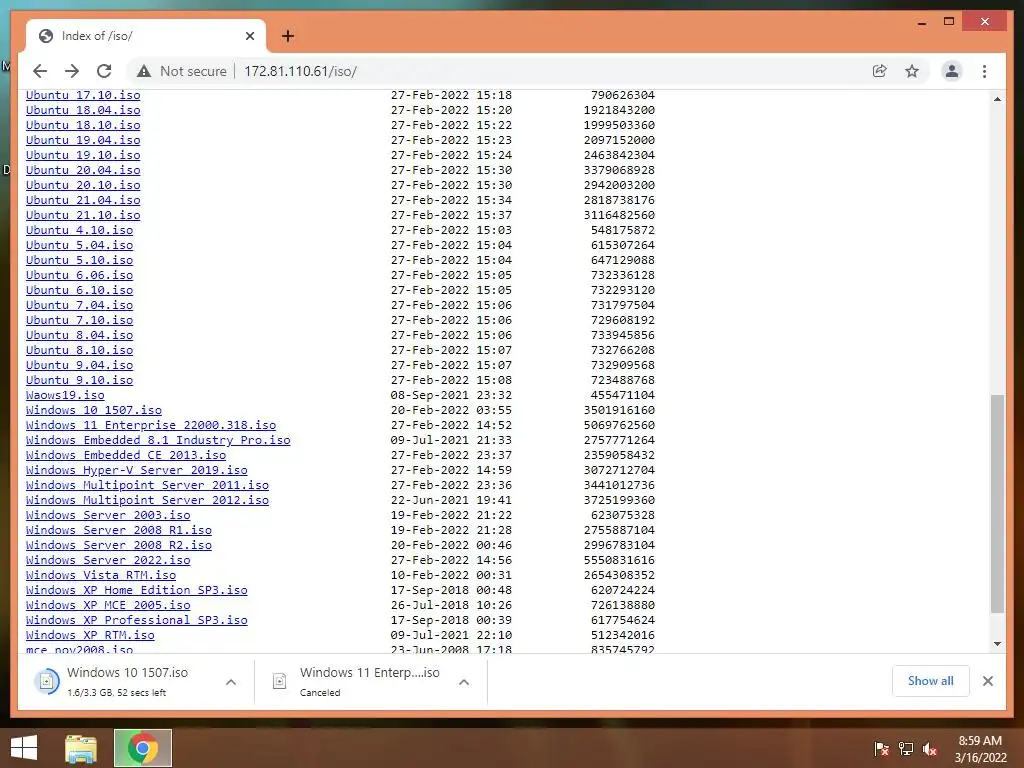This screenshot has height=768, width=1024.
Task: Download Ubuntu 17.10.iso
Action: 83,95
